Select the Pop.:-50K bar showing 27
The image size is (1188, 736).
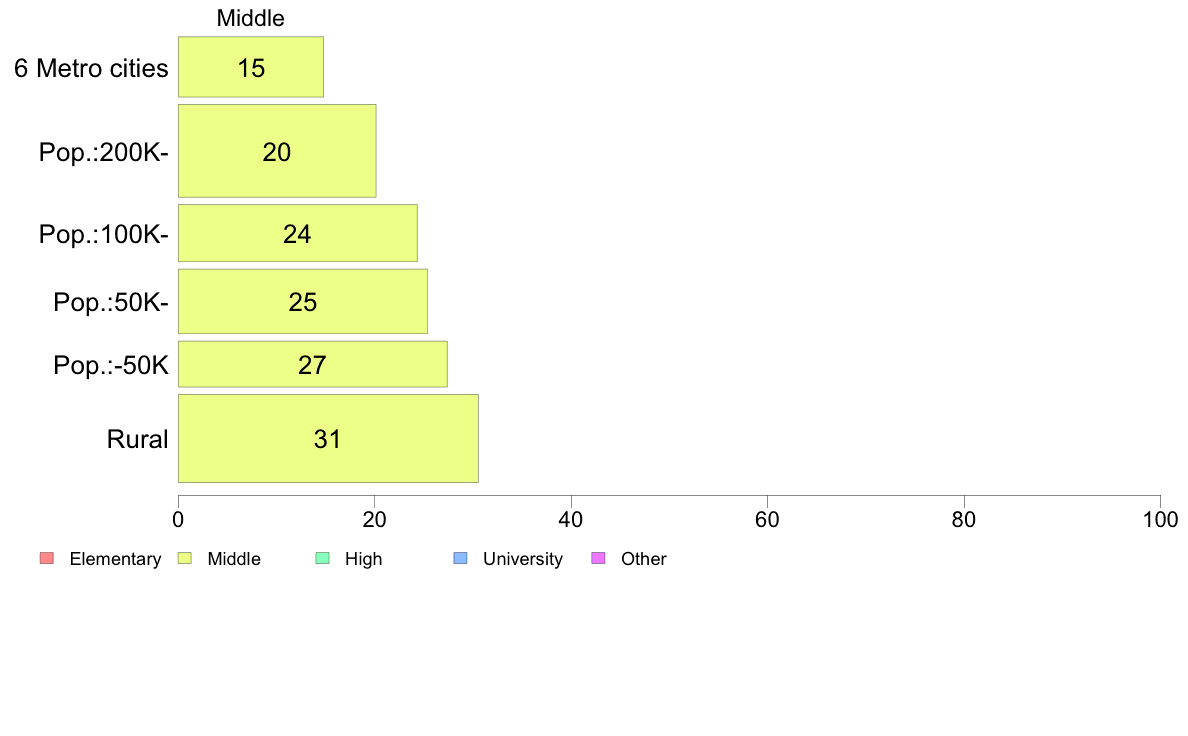pos(313,364)
